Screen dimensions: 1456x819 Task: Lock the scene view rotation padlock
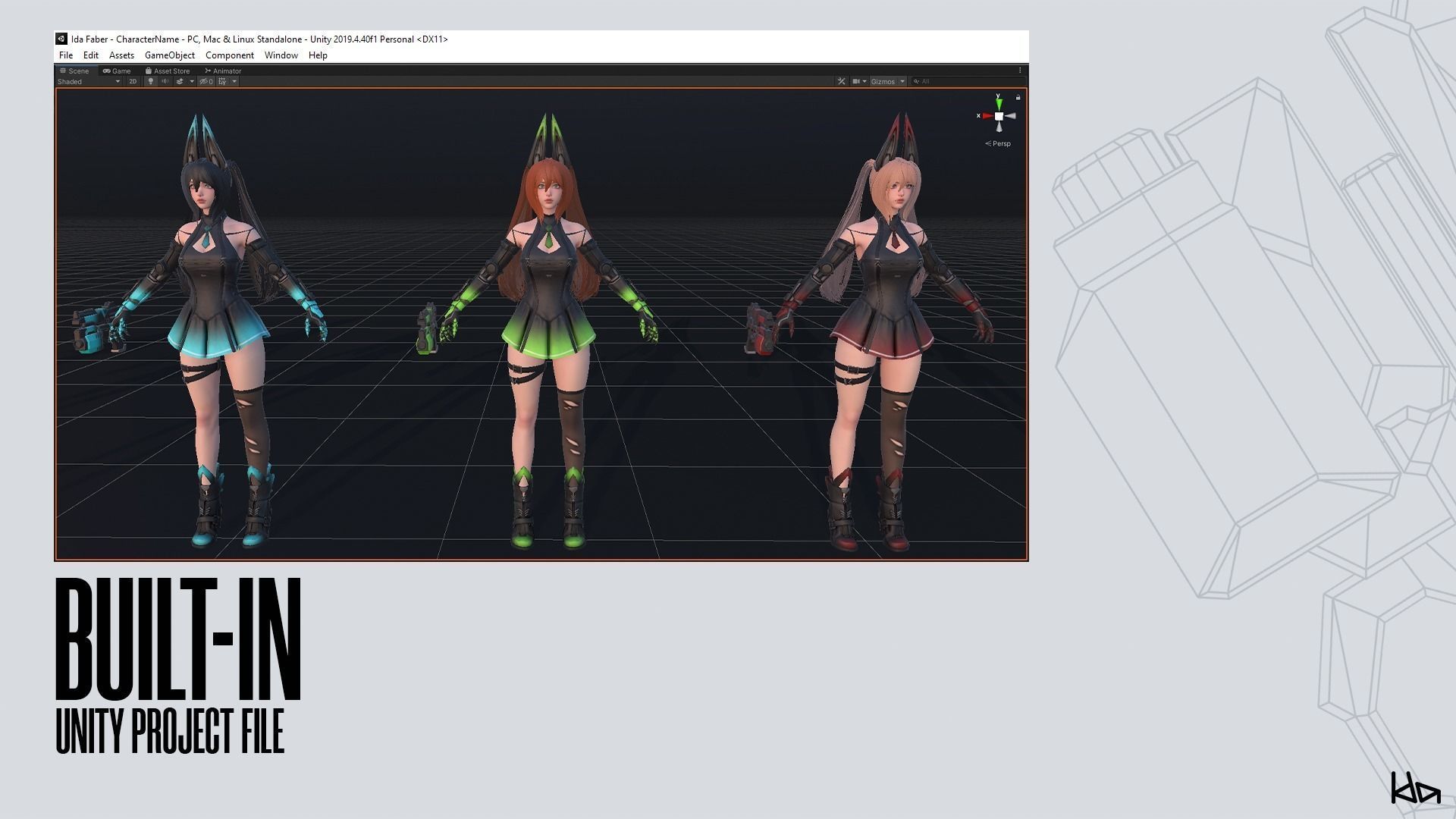pos(1018,97)
